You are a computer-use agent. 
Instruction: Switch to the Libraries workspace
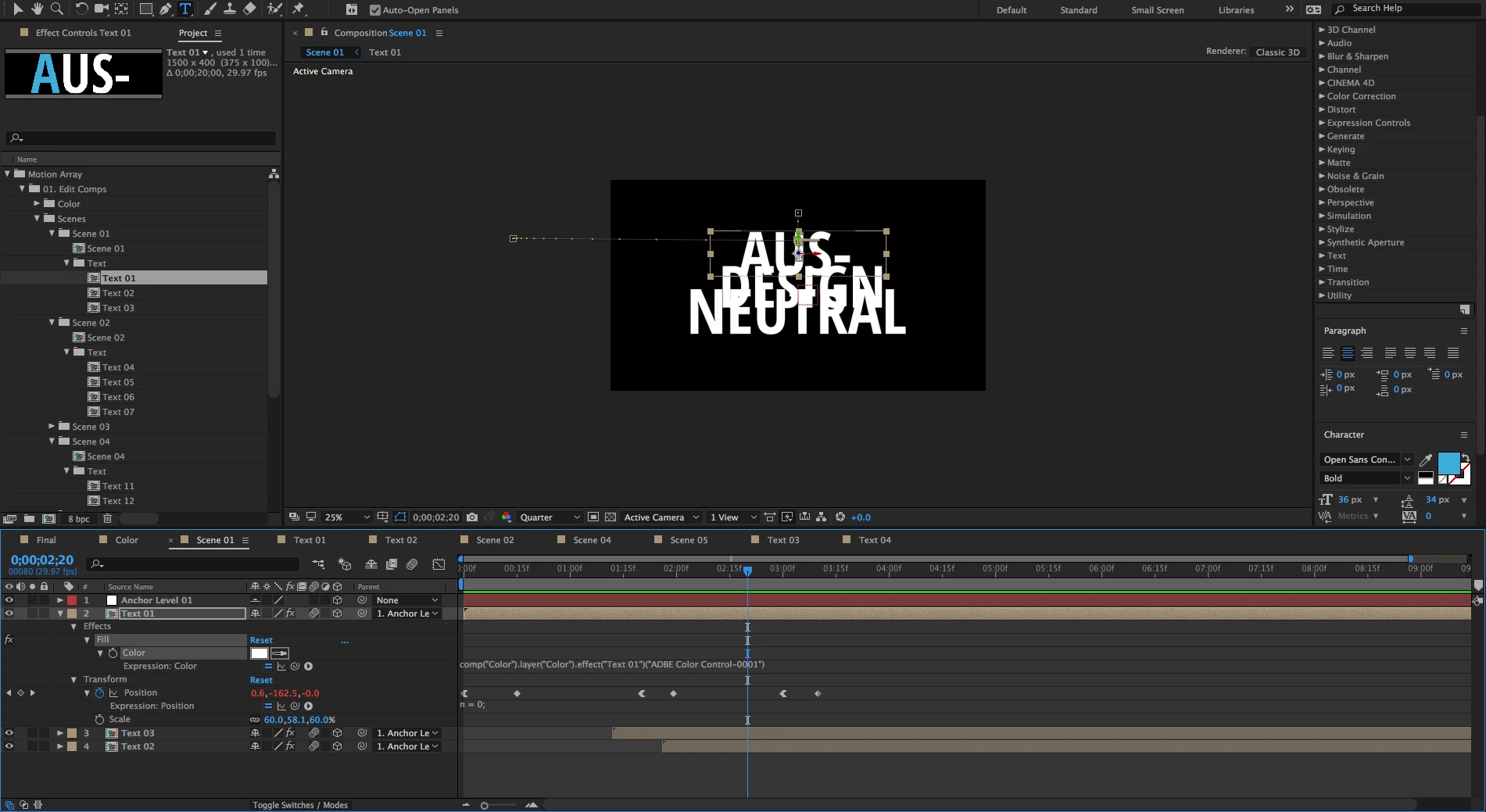(1236, 10)
